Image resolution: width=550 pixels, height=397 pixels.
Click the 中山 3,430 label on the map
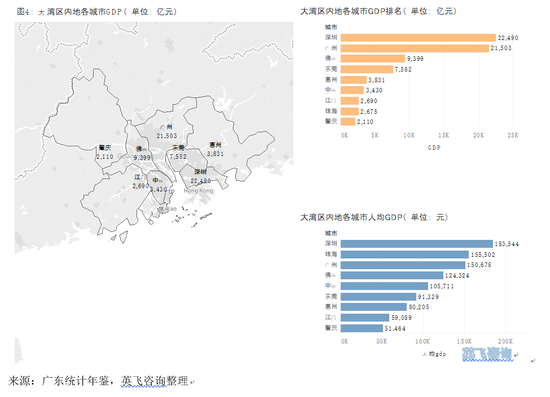pos(158,185)
